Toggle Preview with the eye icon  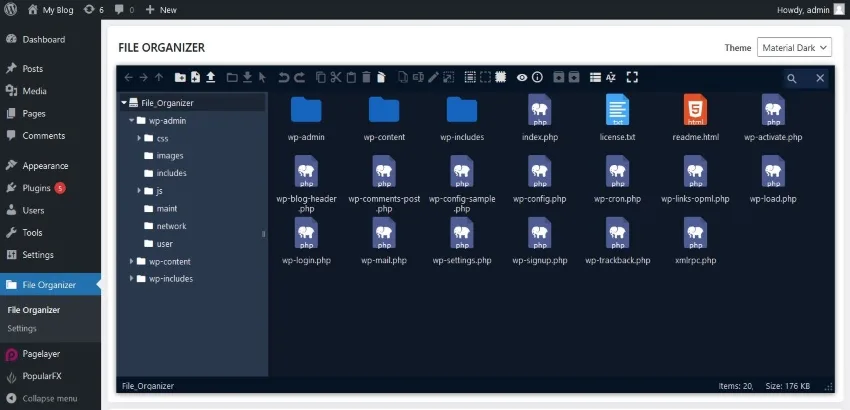521,78
